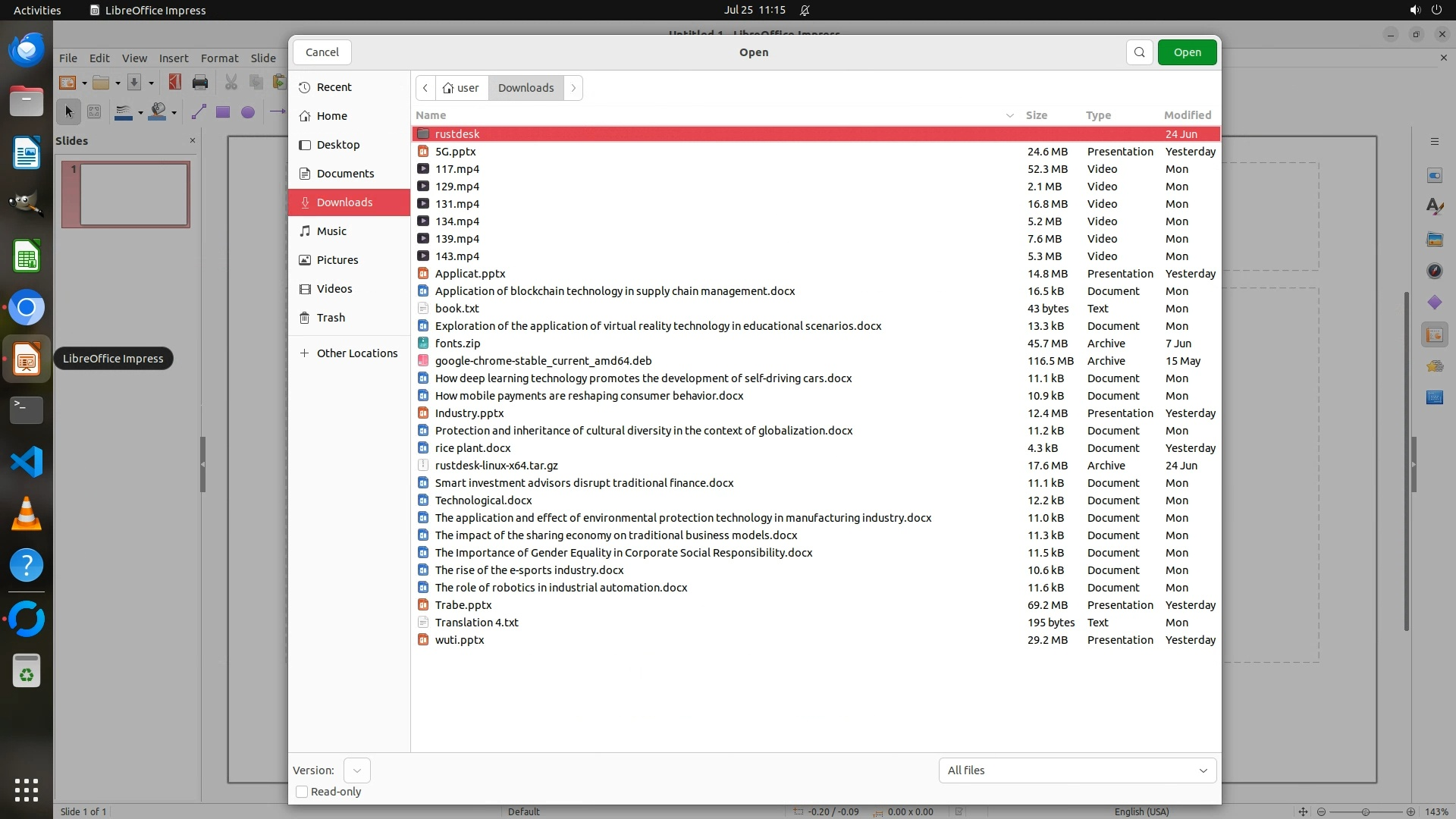Click the search icon in Open dialog
The image size is (1456, 819).
(1139, 52)
